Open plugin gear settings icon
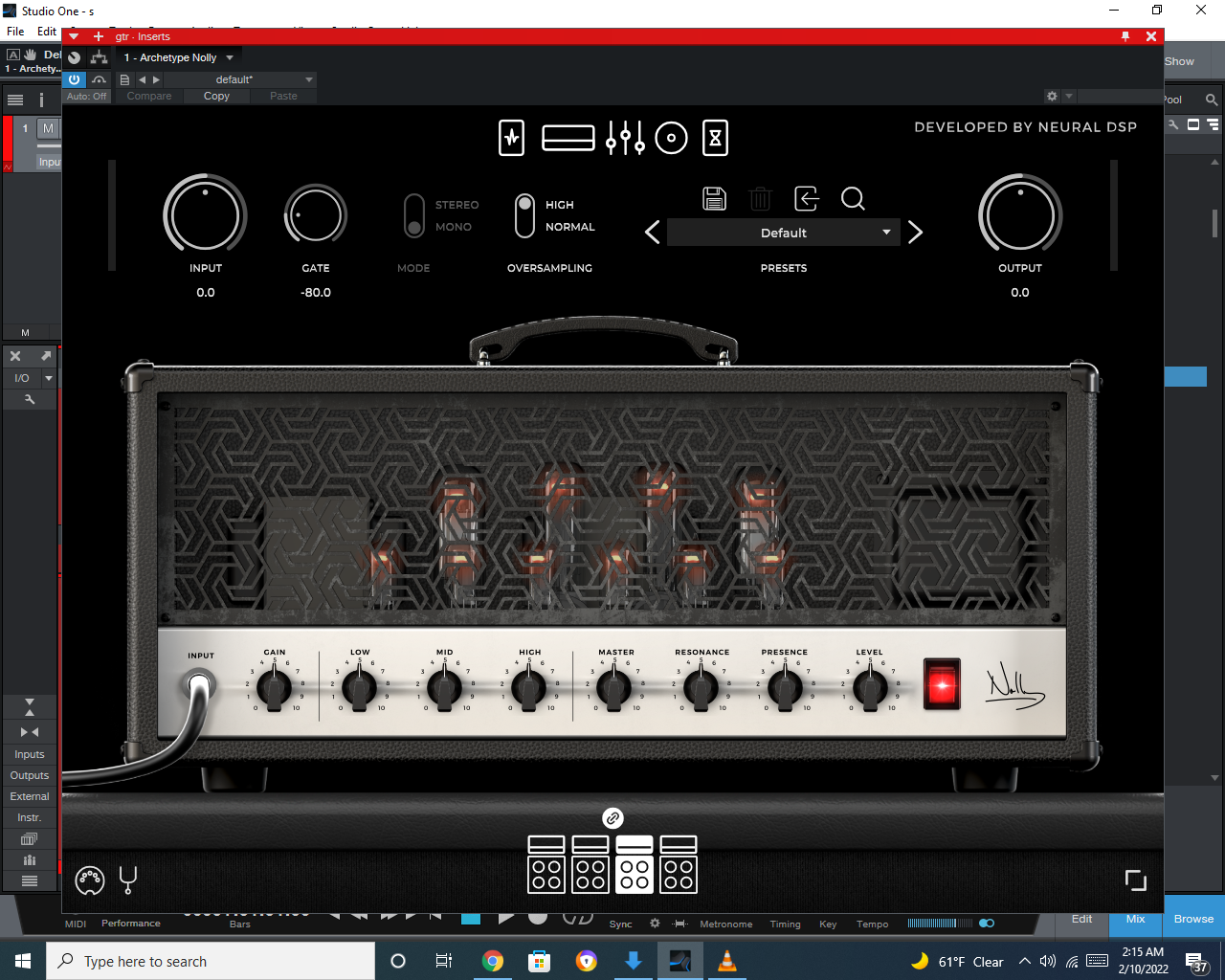 1052,96
